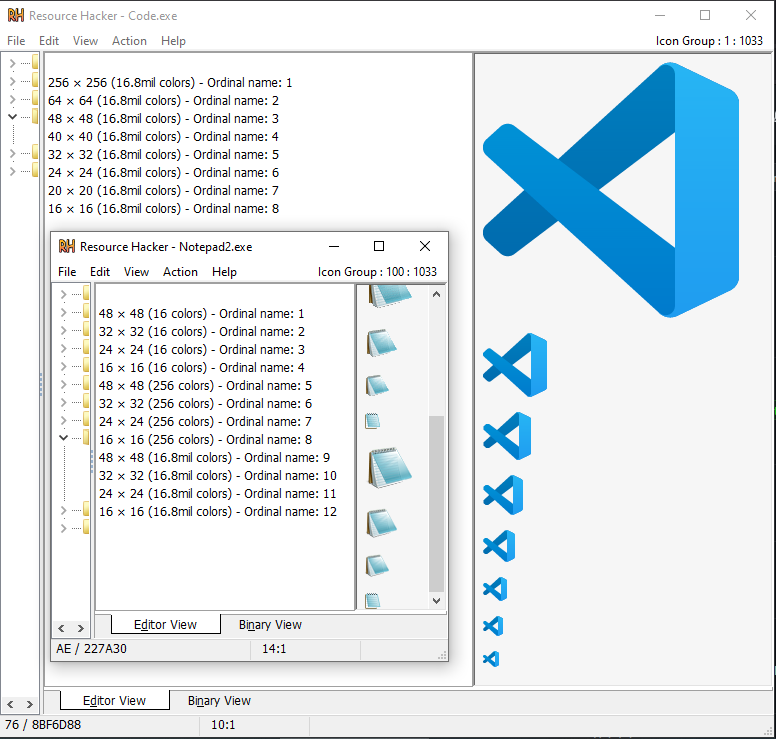The width and height of the screenshot is (776, 739).
Task: Select the 20×20 VS Code icon preview
Action: tap(493, 626)
